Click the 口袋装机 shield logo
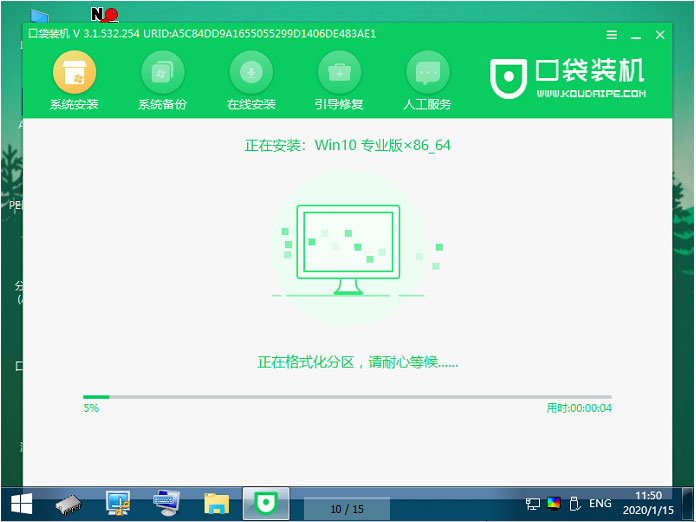The height and width of the screenshot is (522, 696). [x=508, y=77]
